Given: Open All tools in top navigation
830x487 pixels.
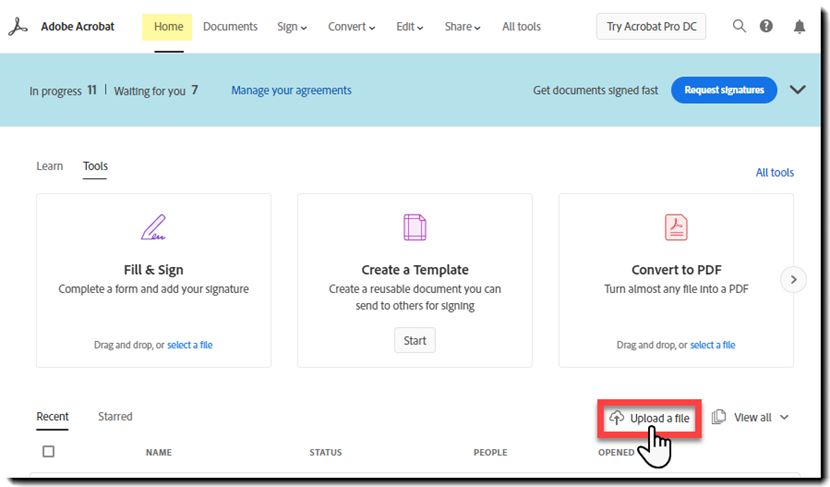Looking at the screenshot, I should point(521,26).
